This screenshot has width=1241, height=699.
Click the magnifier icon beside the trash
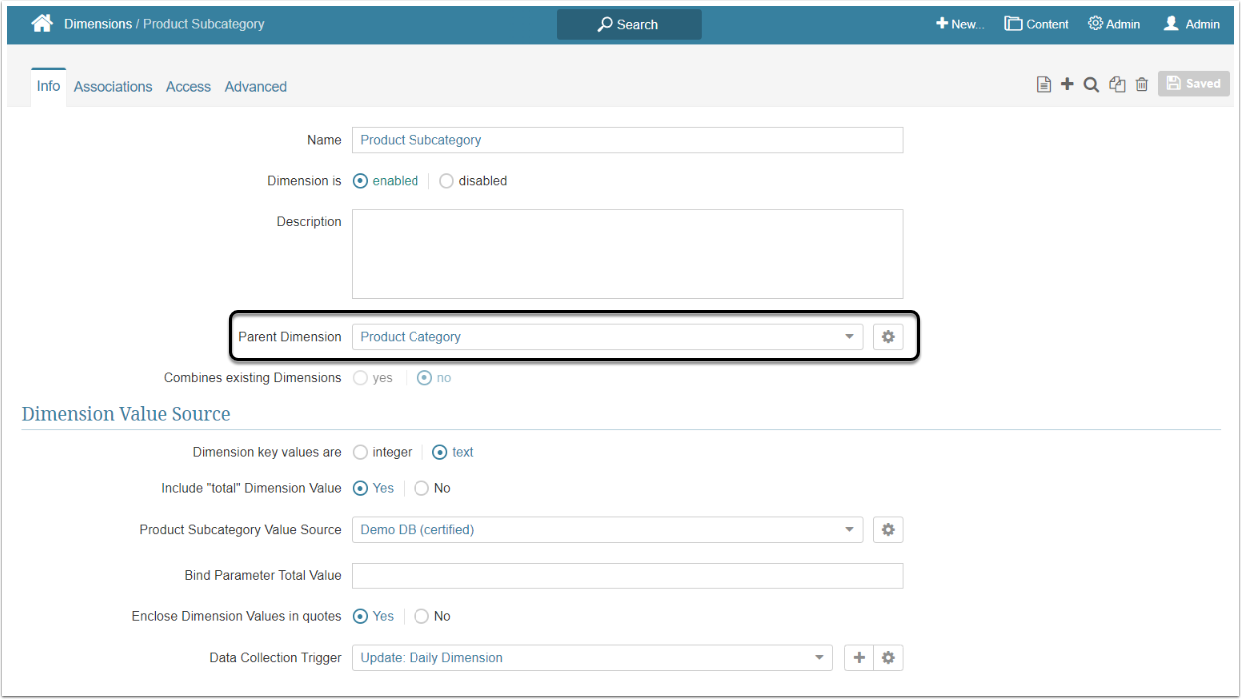[x=1091, y=85]
